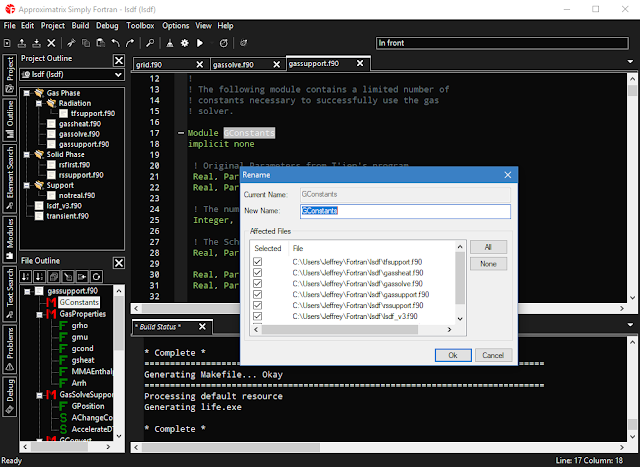
Task: Close the File Outline panel
Action: (x=119, y=262)
